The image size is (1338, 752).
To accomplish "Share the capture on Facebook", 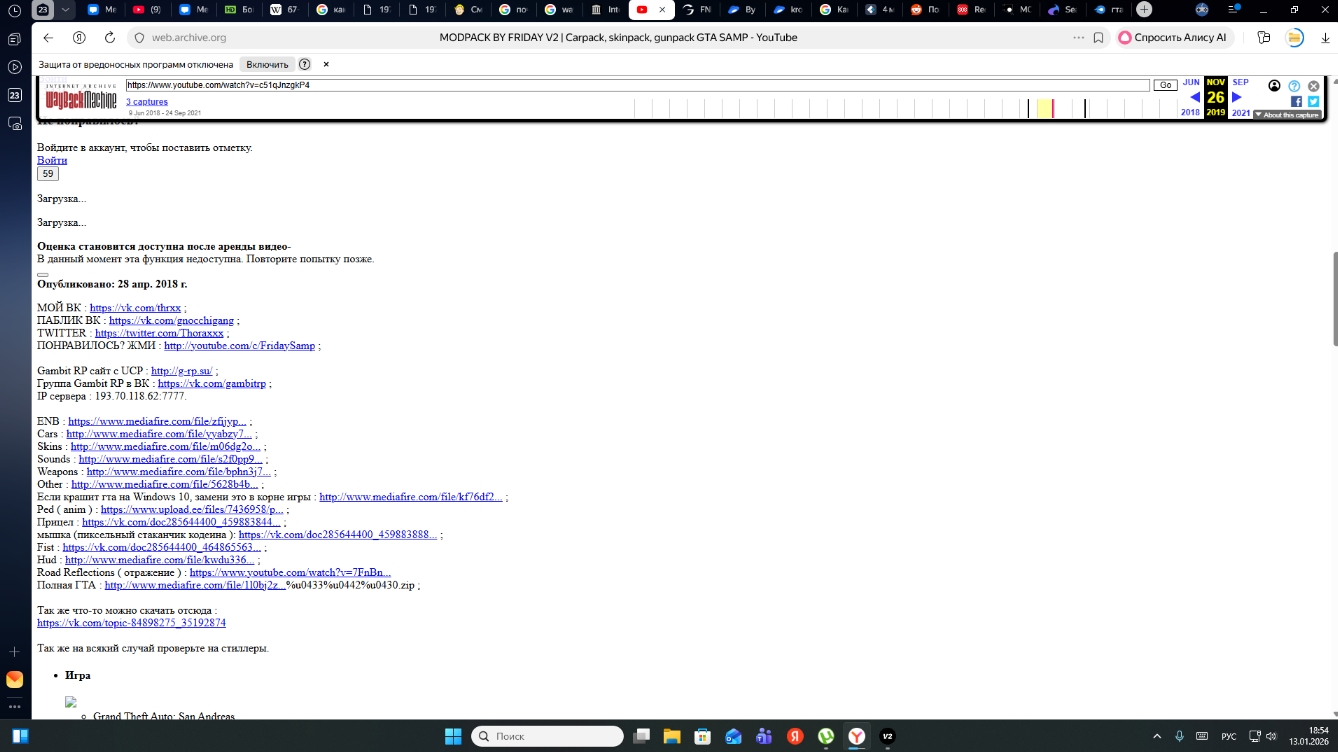I will [1296, 101].
